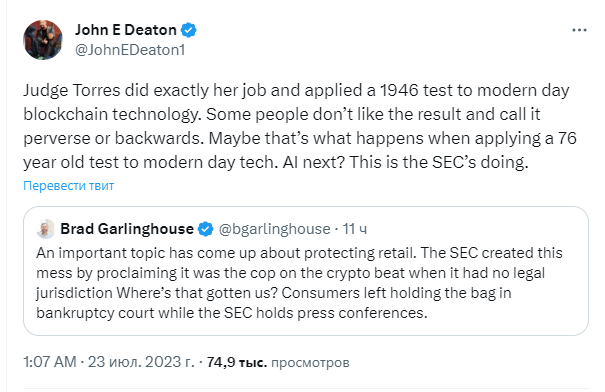The width and height of the screenshot is (605, 392).
Task: Click John E Deaton's blue verified badge
Action: pyautogui.click(x=189, y=30)
